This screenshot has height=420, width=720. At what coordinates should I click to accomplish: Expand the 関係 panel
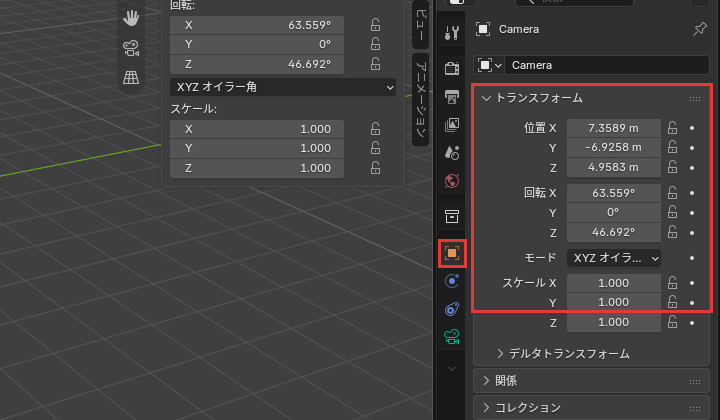click(486, 381)
